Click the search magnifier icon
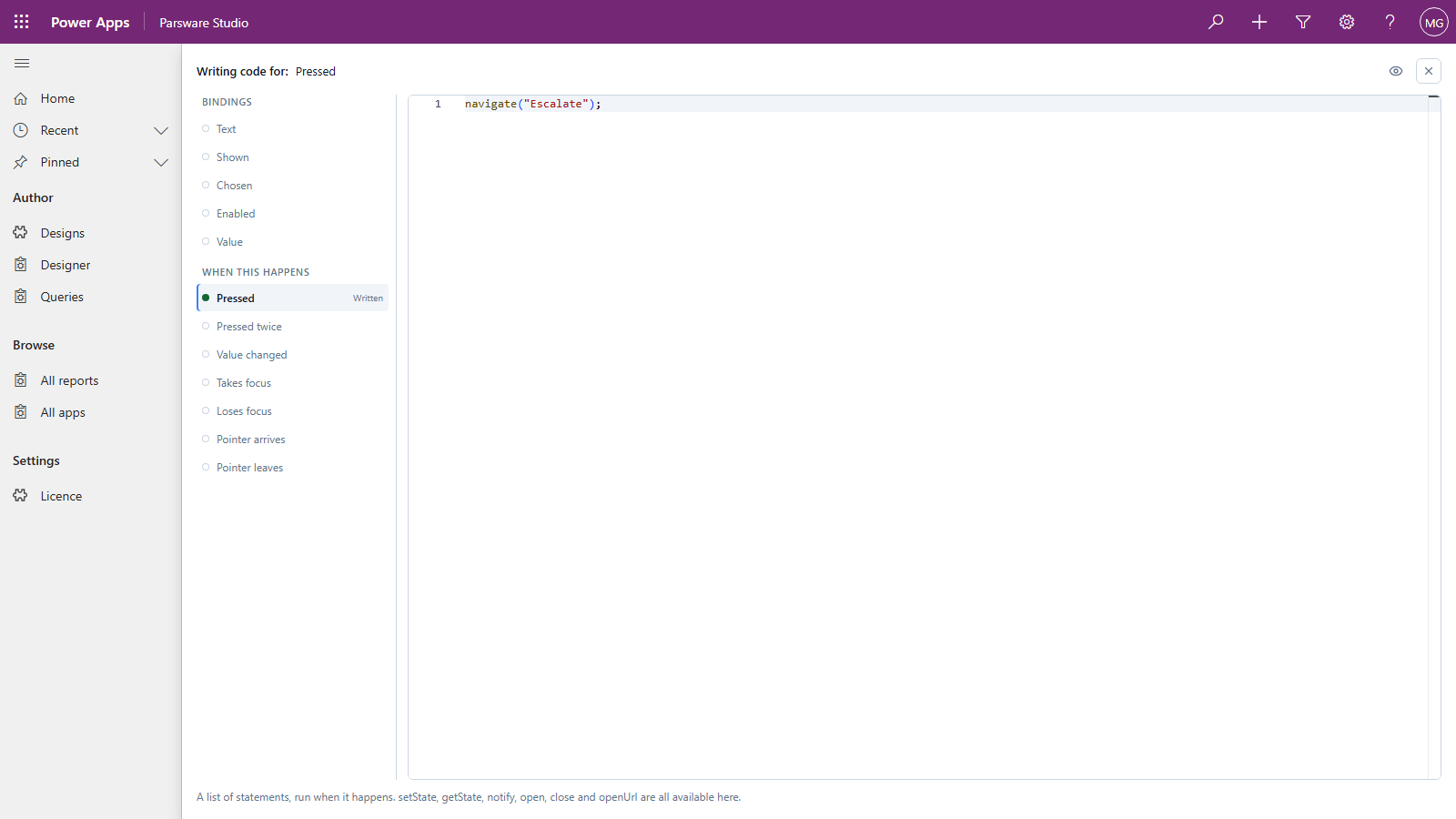This screenshot has width=1456, height=819. pos(1216,22)
